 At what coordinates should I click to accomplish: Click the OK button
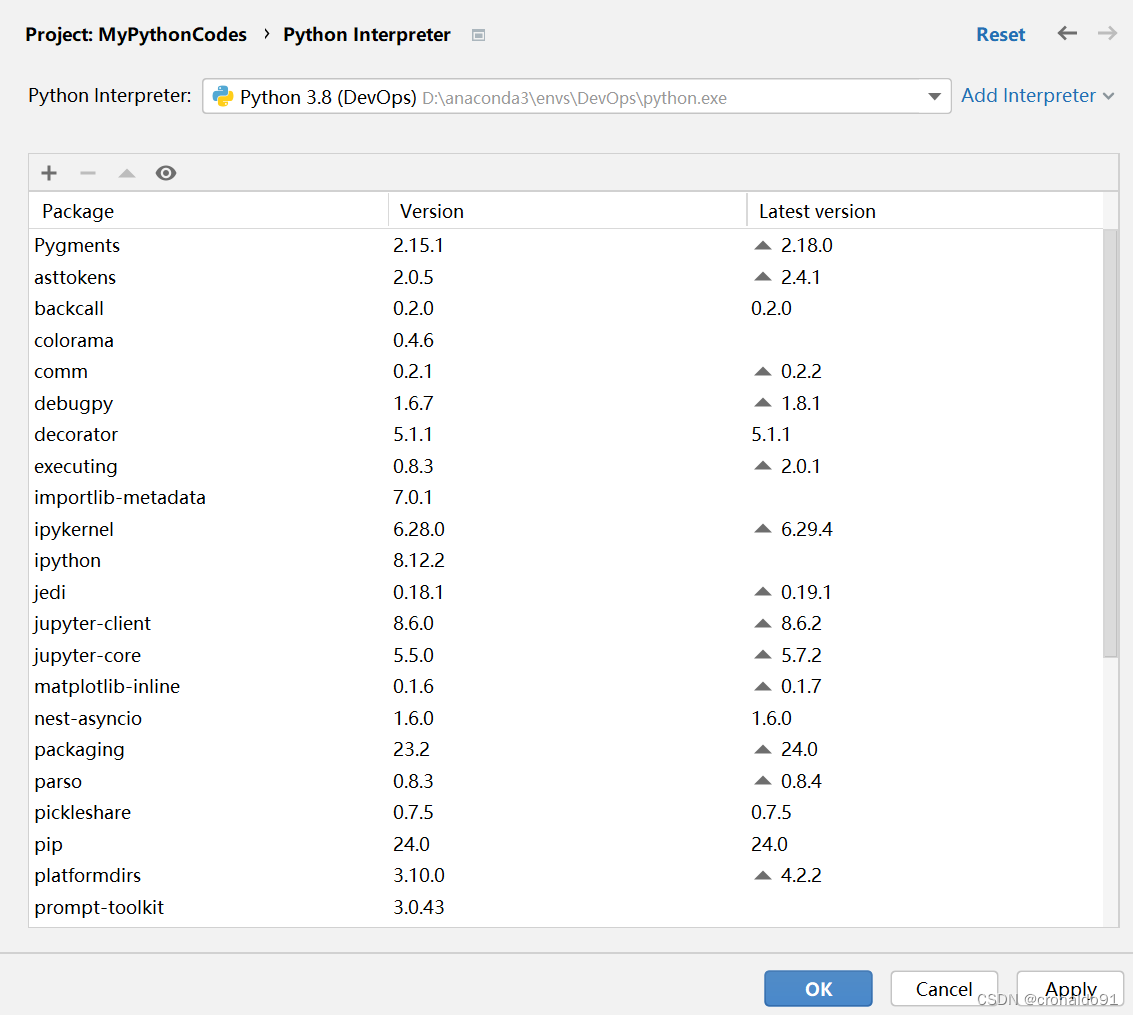[818, 988]
